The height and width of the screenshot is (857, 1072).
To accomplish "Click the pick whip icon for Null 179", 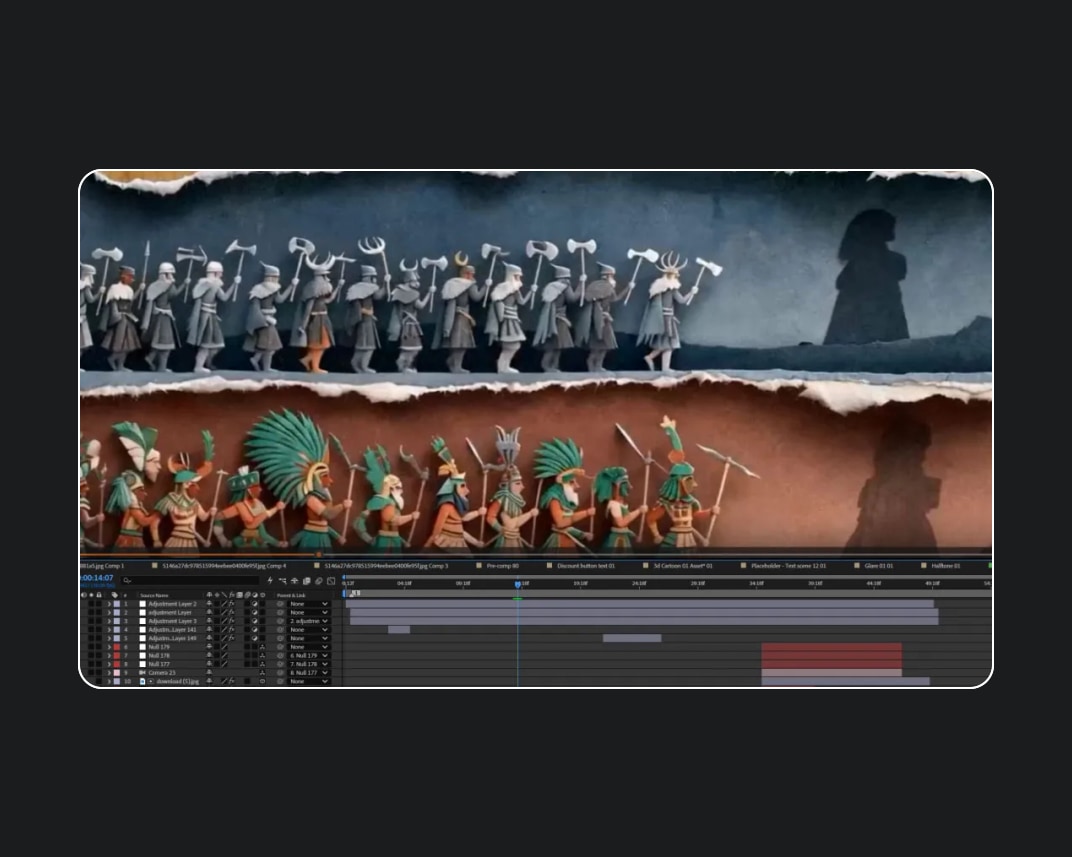I will 280,647.
